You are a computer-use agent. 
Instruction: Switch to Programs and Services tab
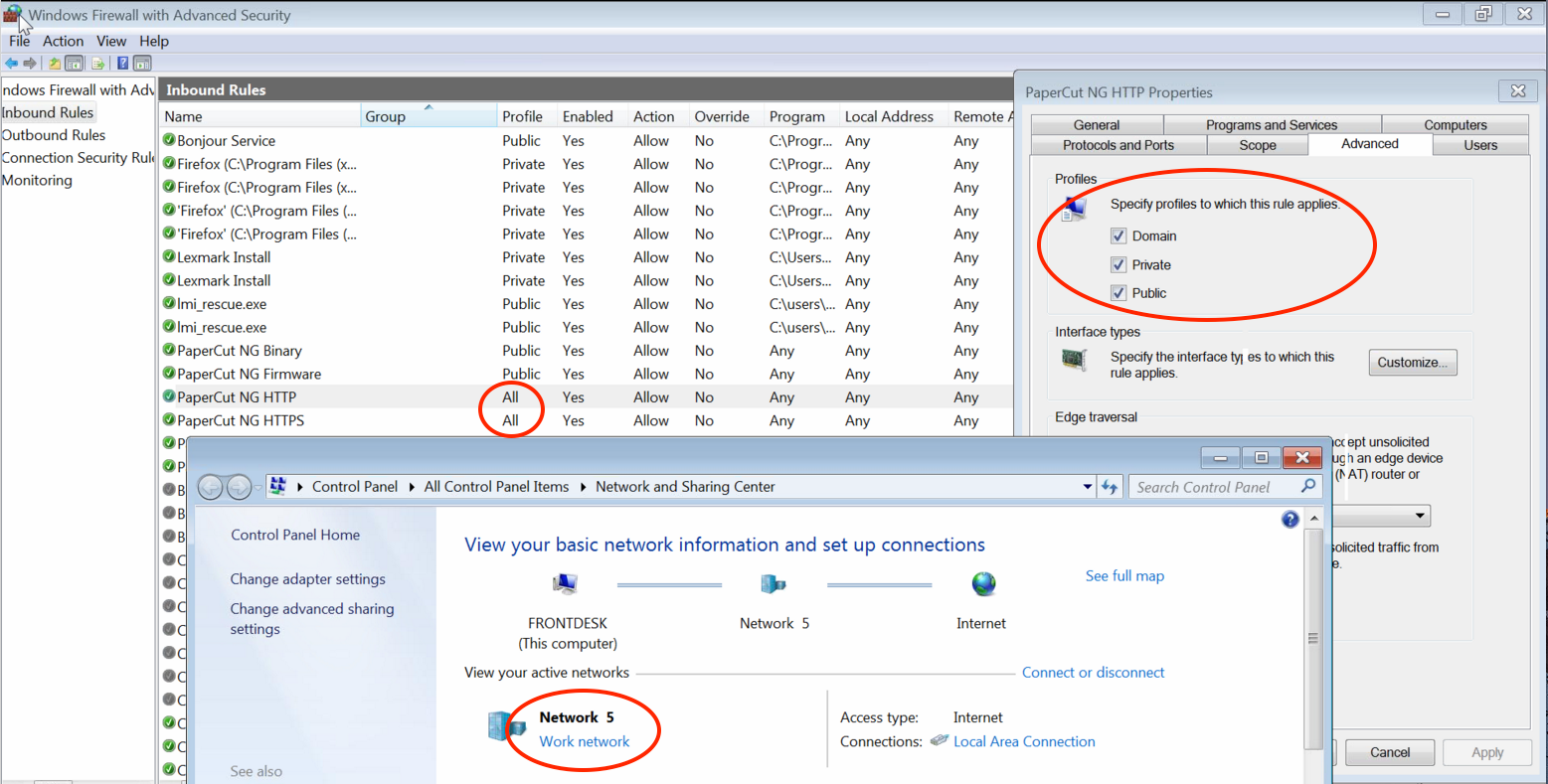(1272, 125)
